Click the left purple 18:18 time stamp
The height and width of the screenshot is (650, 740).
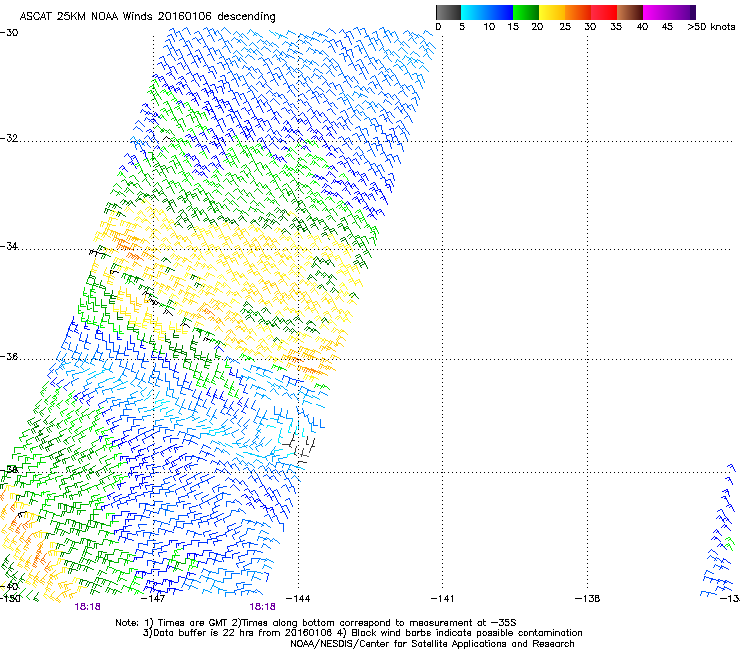pyautogui.click(x=88, y=607)
